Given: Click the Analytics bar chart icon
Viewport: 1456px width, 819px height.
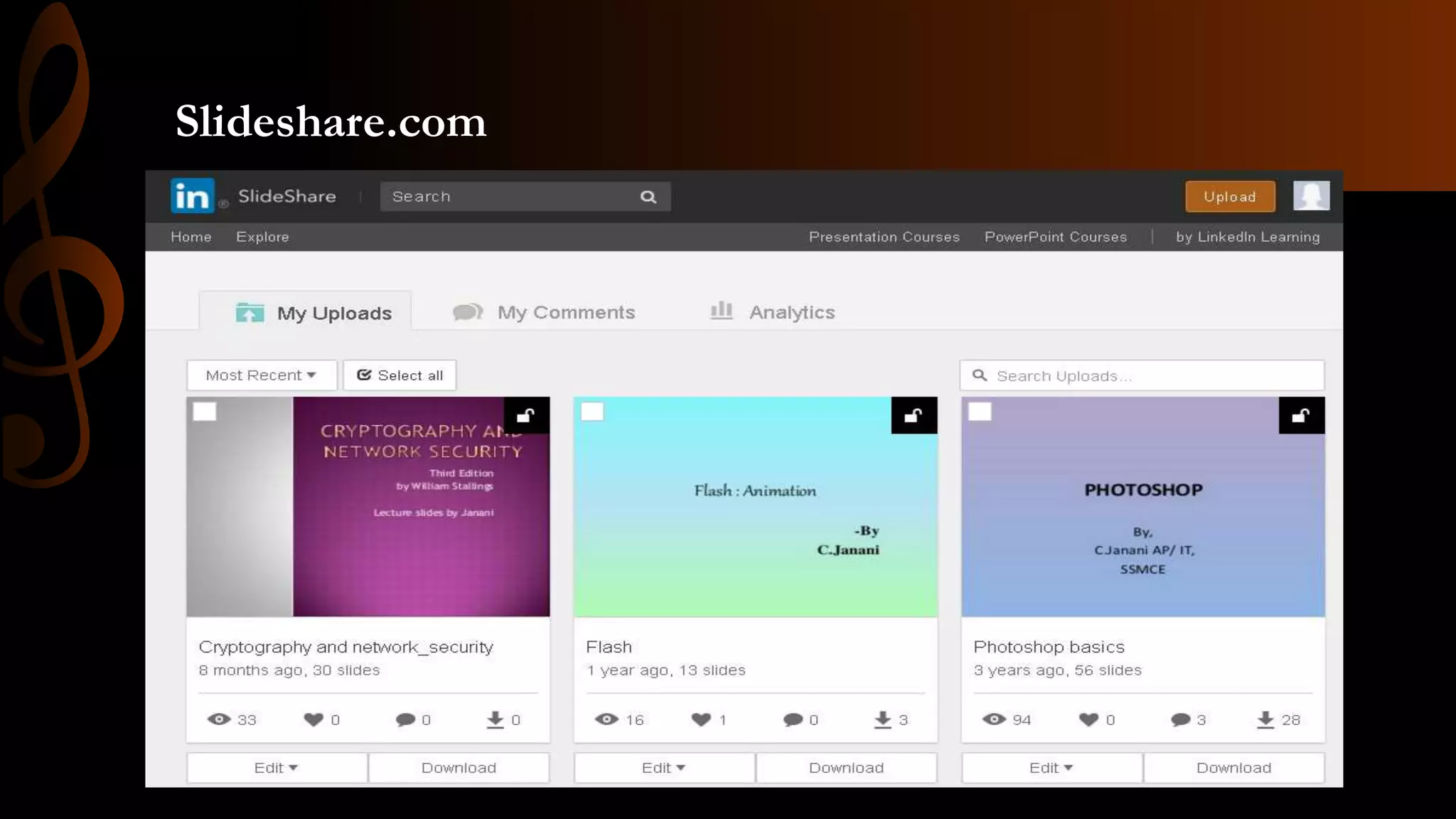Looking at the screenshot, I should (722, 311).
